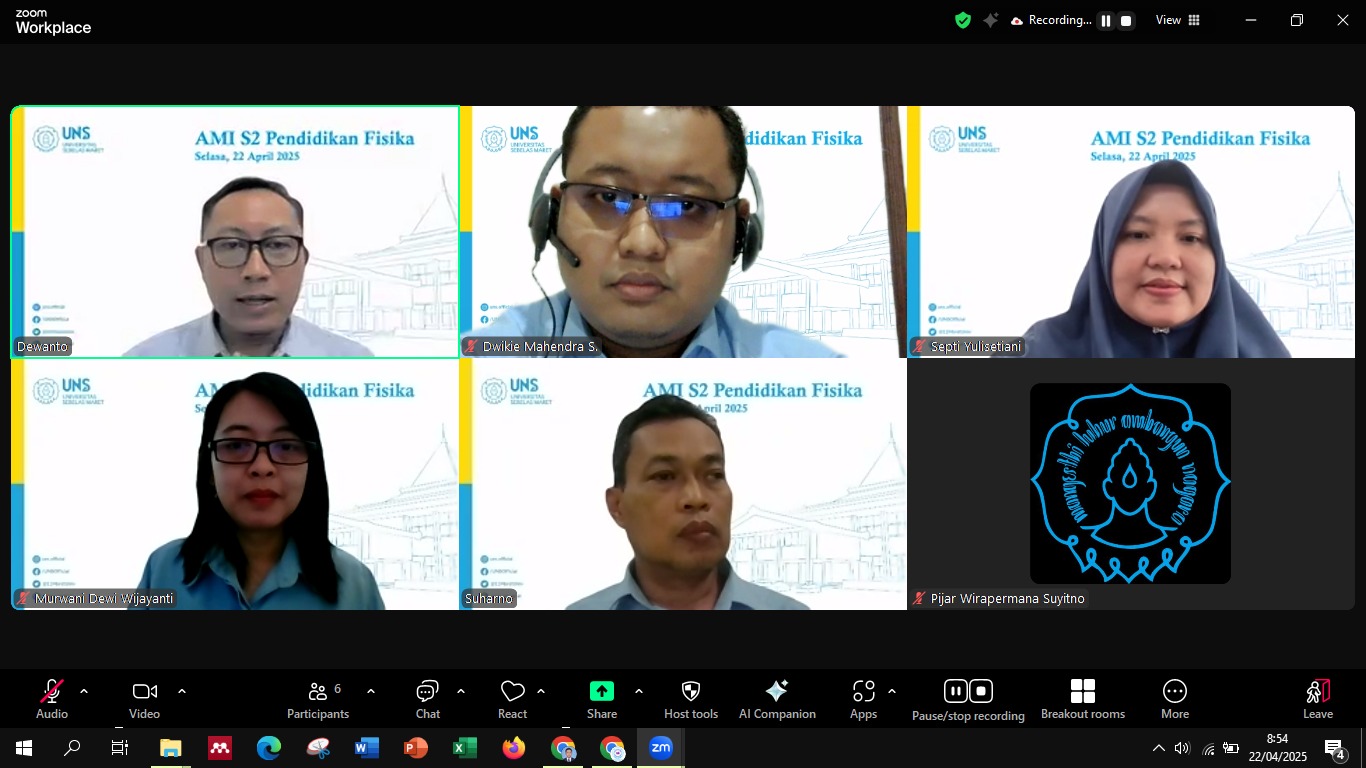Viewport: 1366px width, 768px height.
Task: Open the Participants panel
Action: (x=318, y=698)
